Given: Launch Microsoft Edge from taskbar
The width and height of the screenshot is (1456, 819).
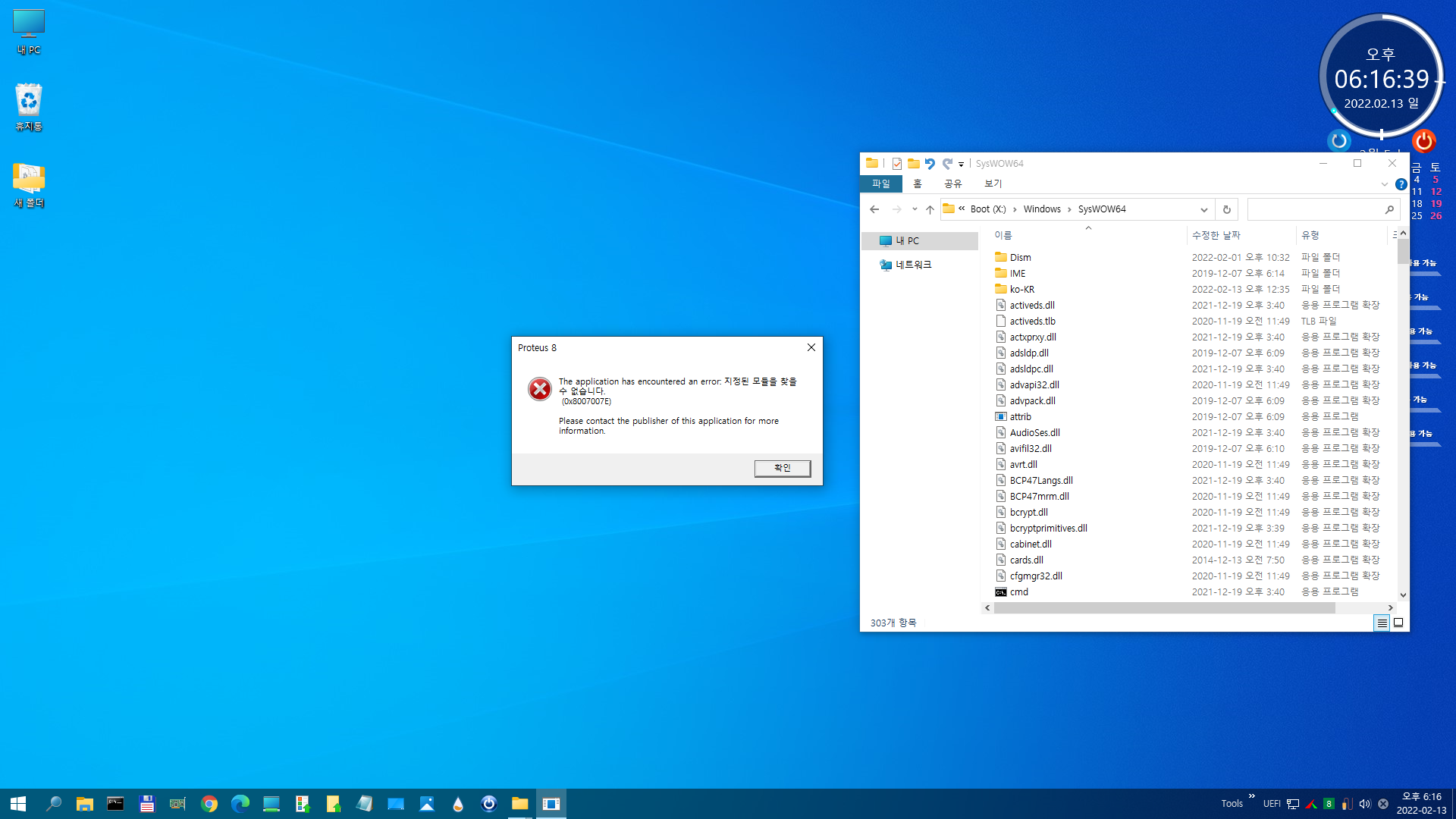Looking at the screenshot, I should [240, 804].
